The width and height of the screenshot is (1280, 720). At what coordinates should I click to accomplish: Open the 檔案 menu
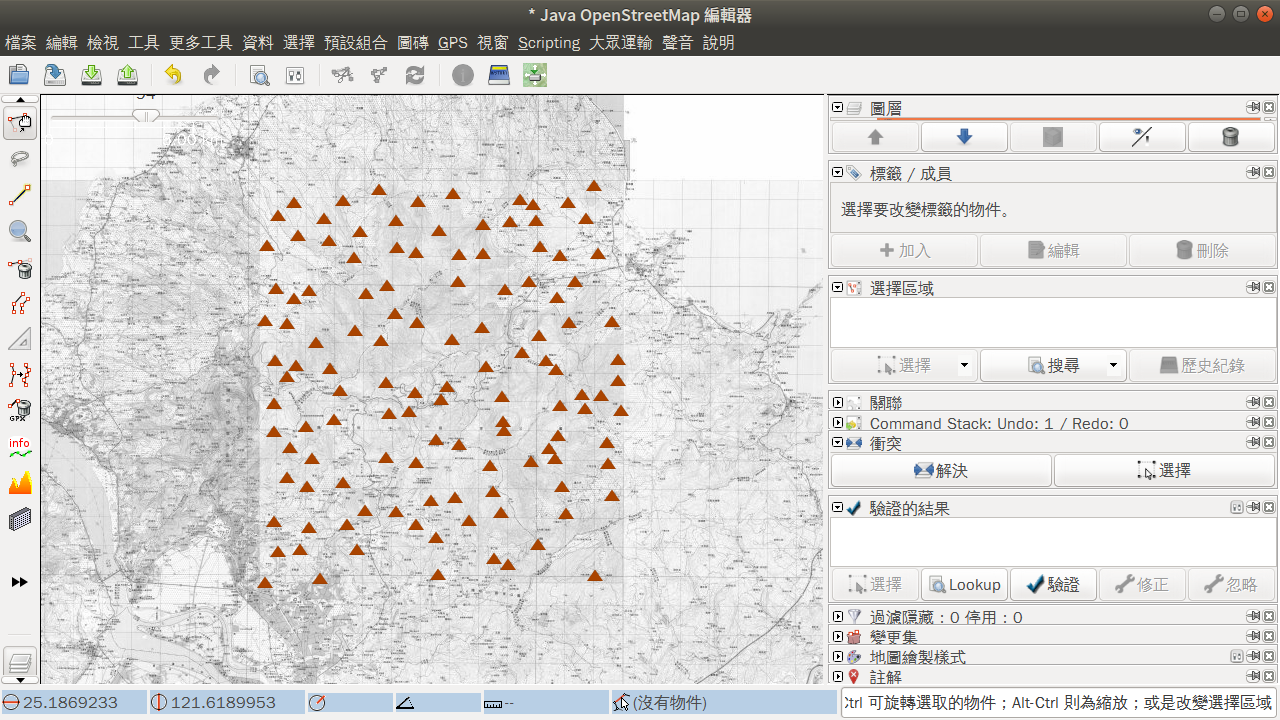coord(20,43)
